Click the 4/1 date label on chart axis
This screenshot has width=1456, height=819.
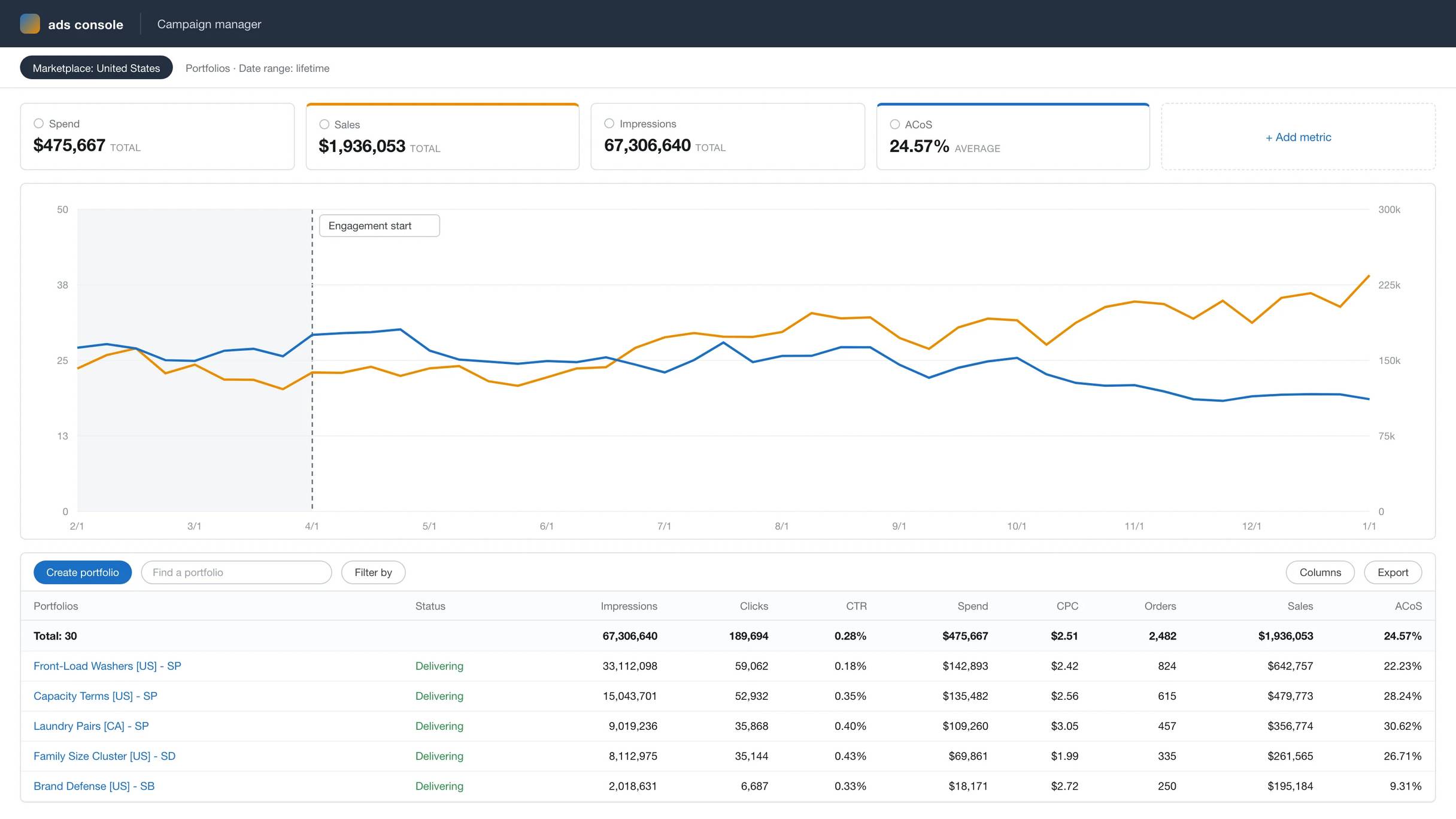coord(312,526)
